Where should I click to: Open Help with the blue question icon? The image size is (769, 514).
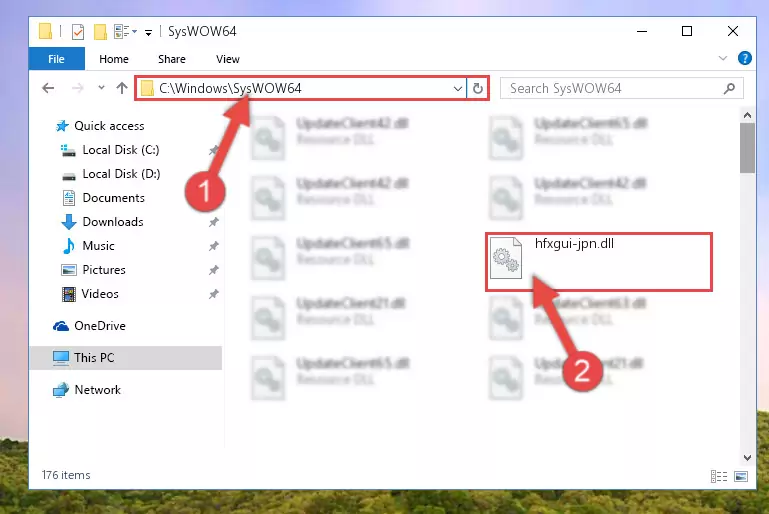pos(744,58)
